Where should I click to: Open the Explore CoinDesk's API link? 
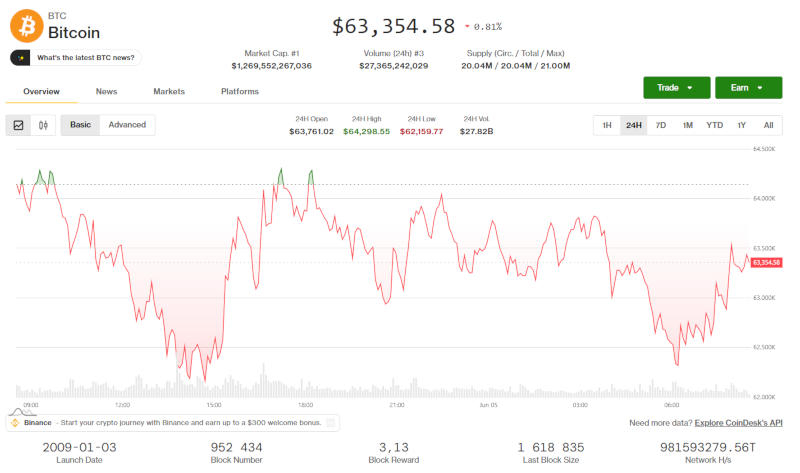pos(738,423)
